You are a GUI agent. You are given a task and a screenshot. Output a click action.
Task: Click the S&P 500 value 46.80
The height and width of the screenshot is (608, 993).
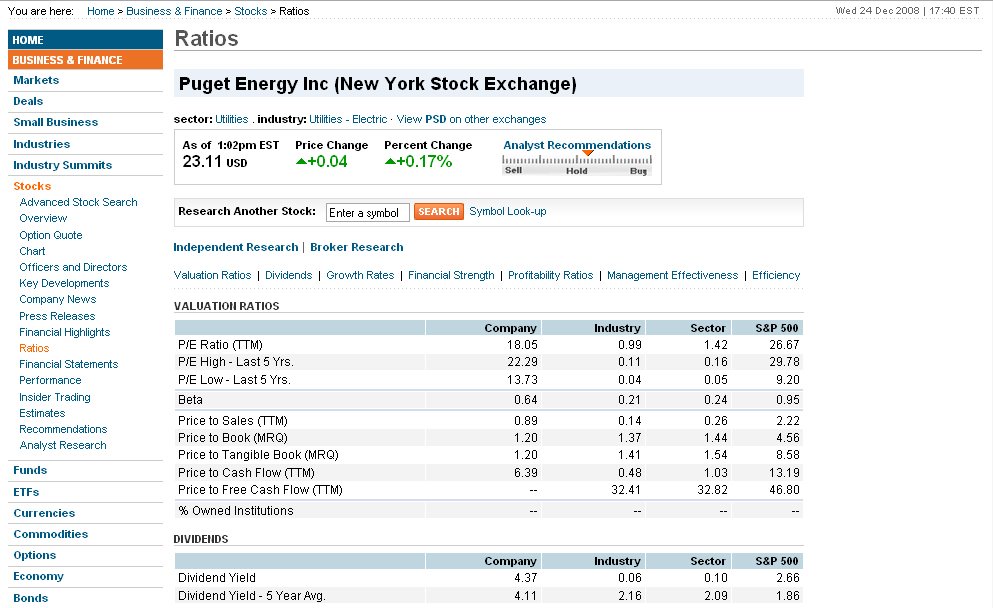pyautogui.click(x=784, y=490)
